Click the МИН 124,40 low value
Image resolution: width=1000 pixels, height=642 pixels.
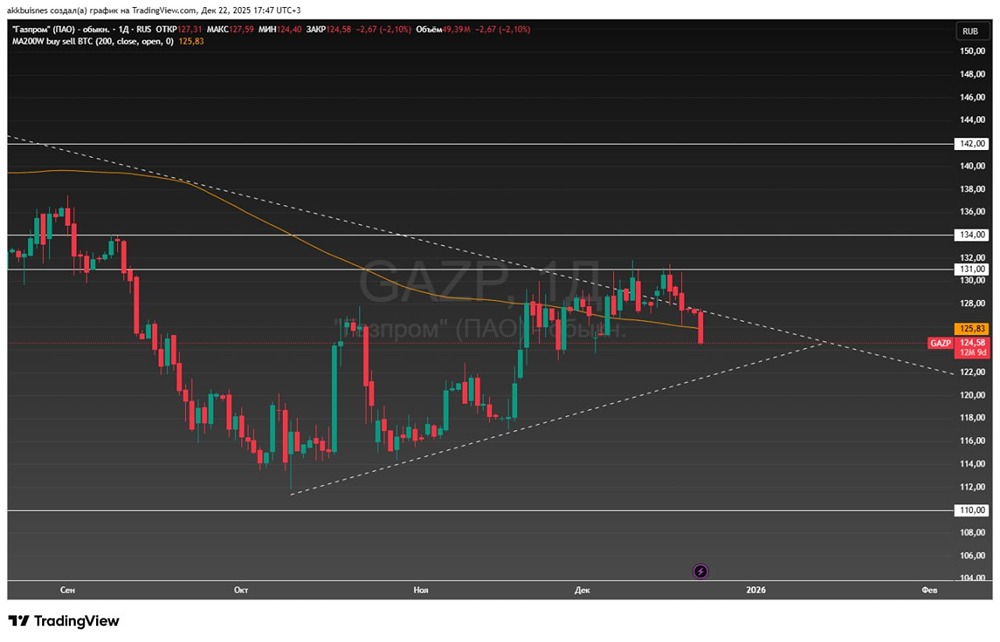[280, 29]
